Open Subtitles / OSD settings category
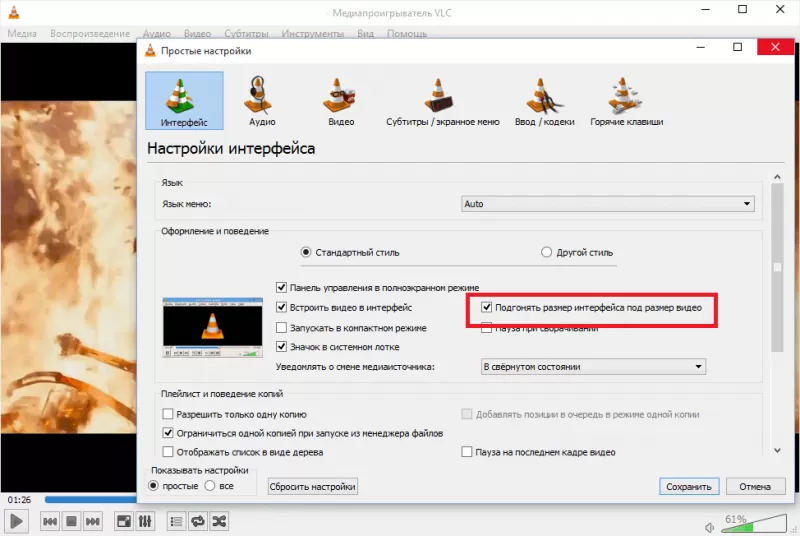 click(x=442, y=101)
